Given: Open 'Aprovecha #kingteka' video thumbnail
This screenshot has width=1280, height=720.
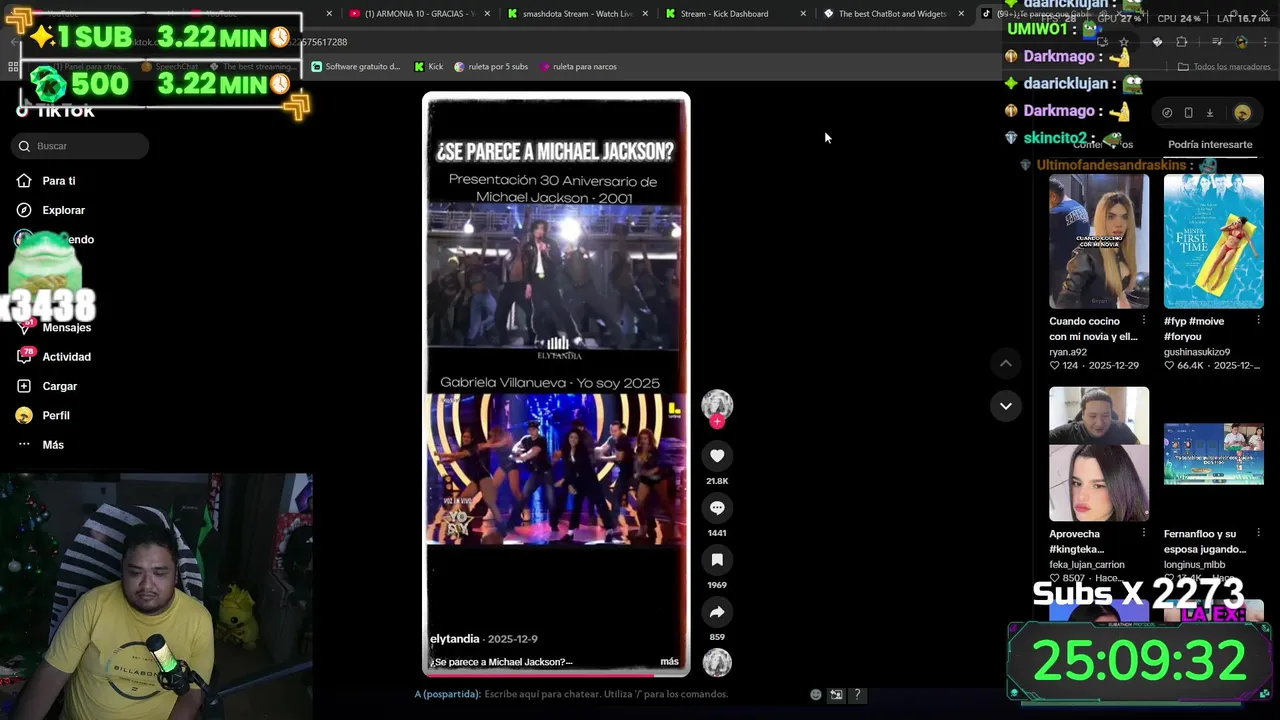Looking at the screenshot, I should (1099, 454).
